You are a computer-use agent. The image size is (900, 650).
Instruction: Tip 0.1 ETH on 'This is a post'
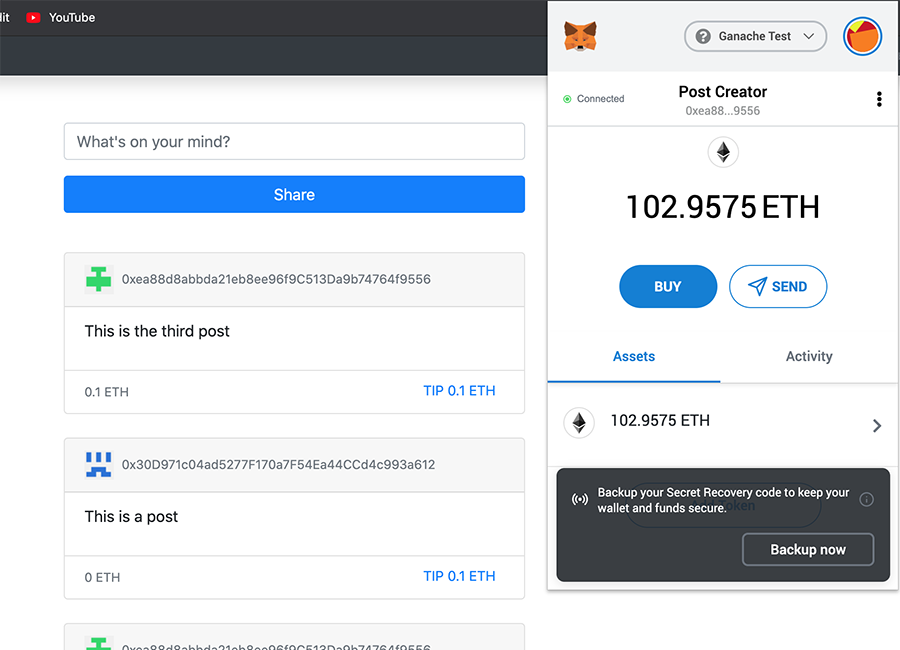pos(459,577)
